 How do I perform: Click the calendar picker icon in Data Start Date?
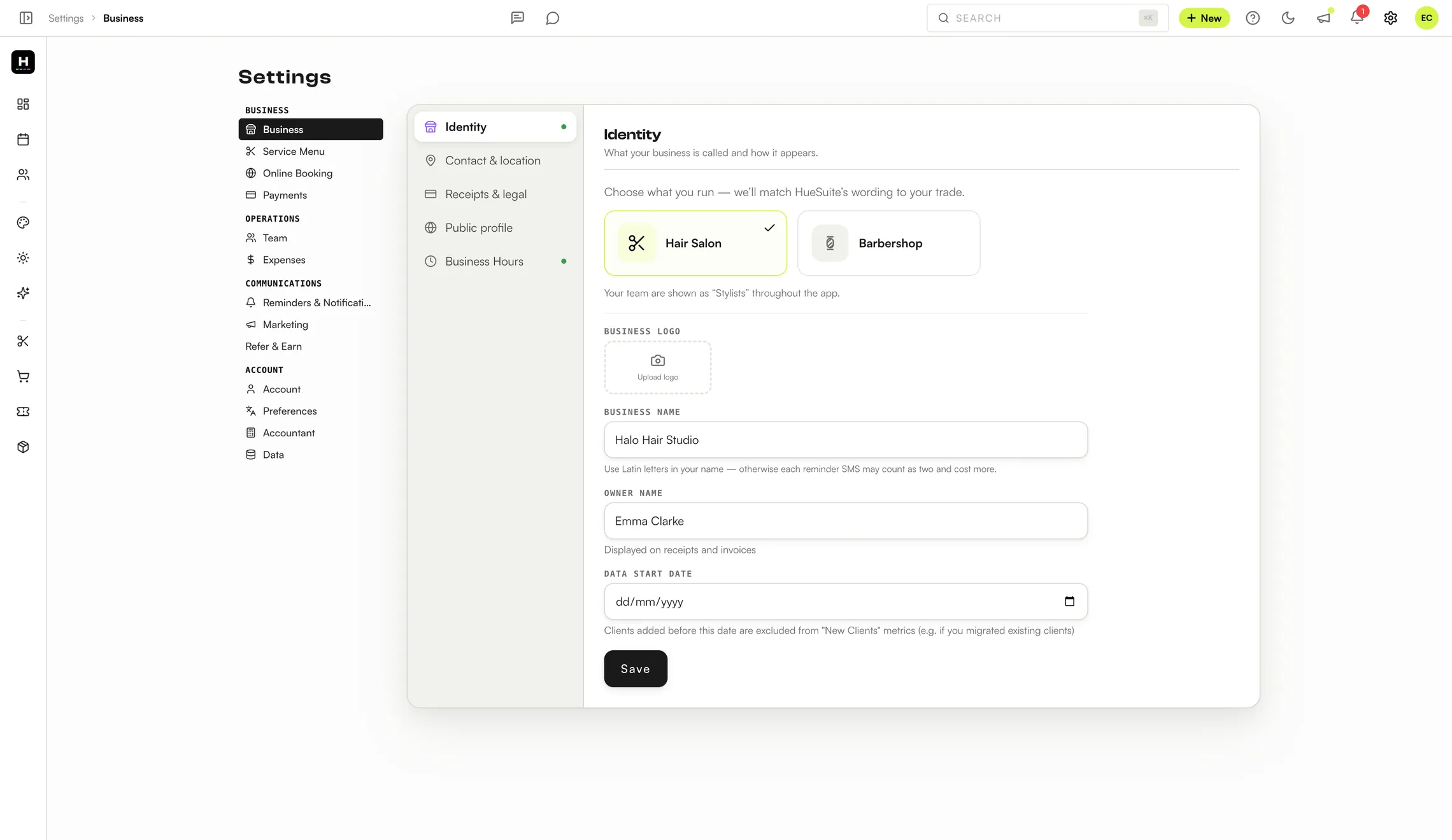click(1069, 601)
